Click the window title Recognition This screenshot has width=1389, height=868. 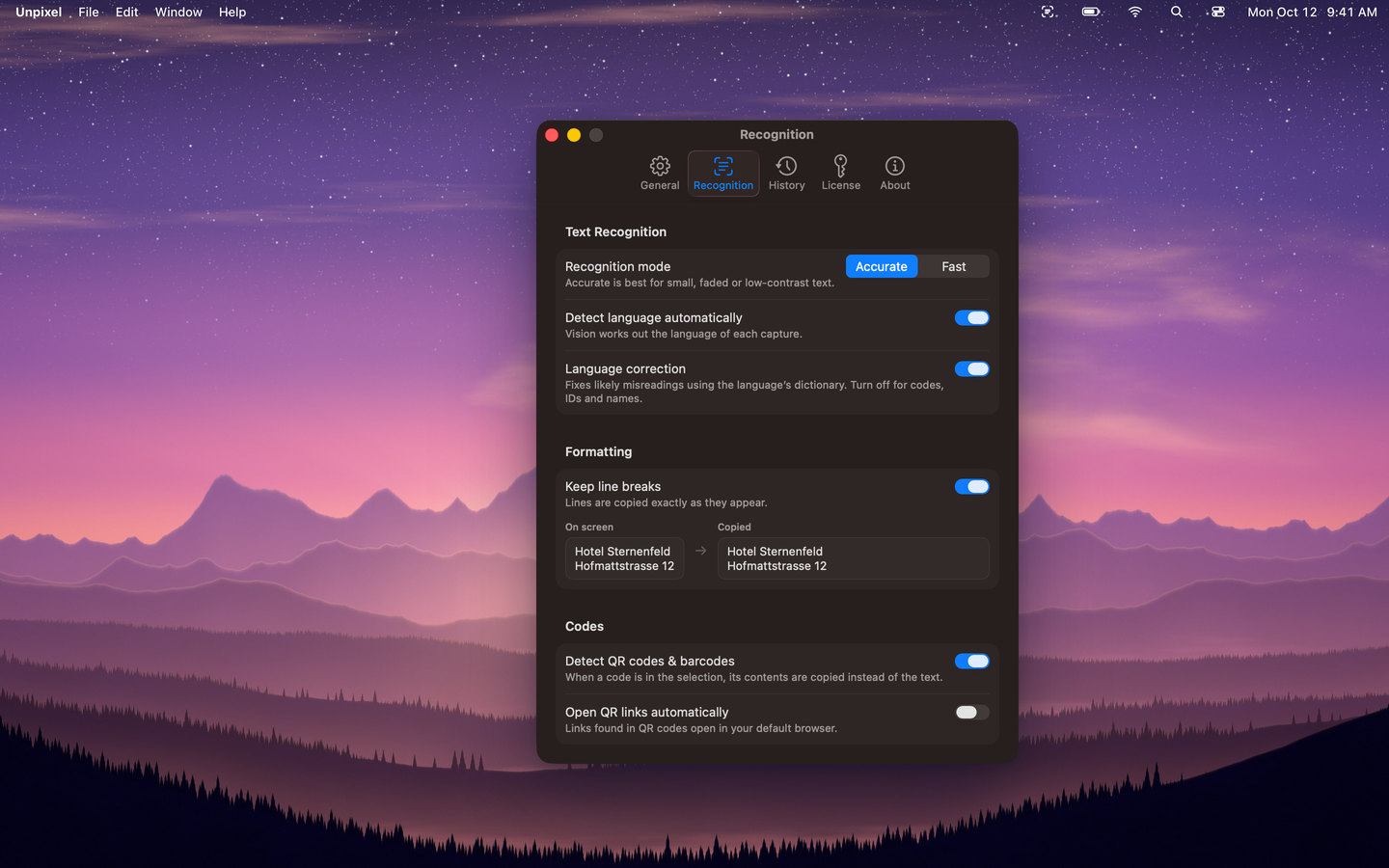click(776, 135)
